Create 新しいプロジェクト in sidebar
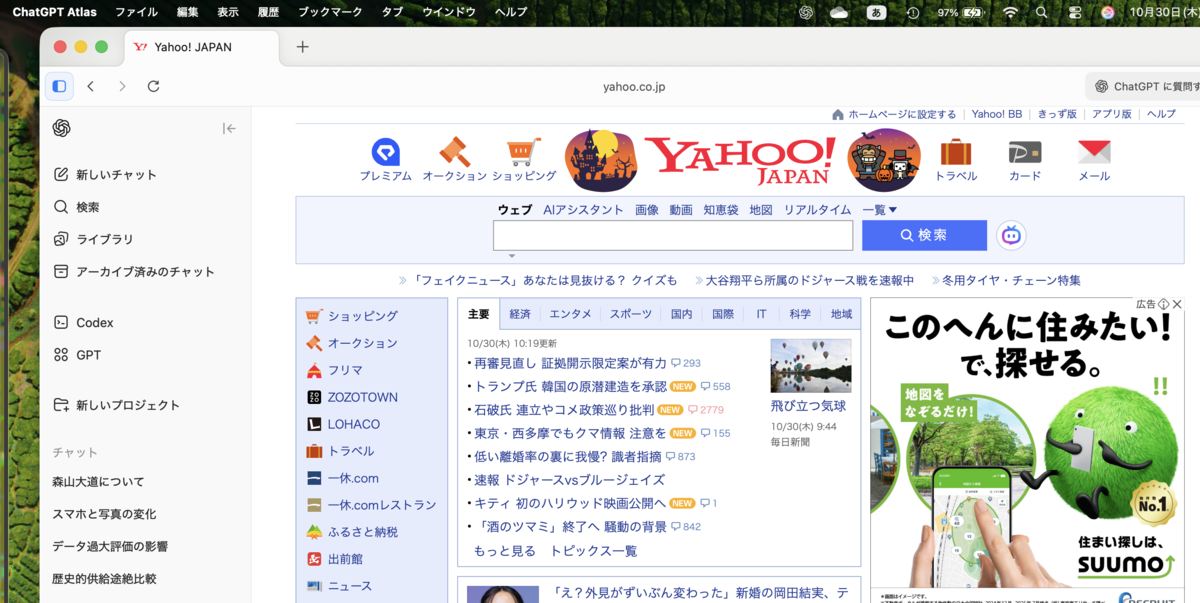The image size is (1200, 603). 117,405
